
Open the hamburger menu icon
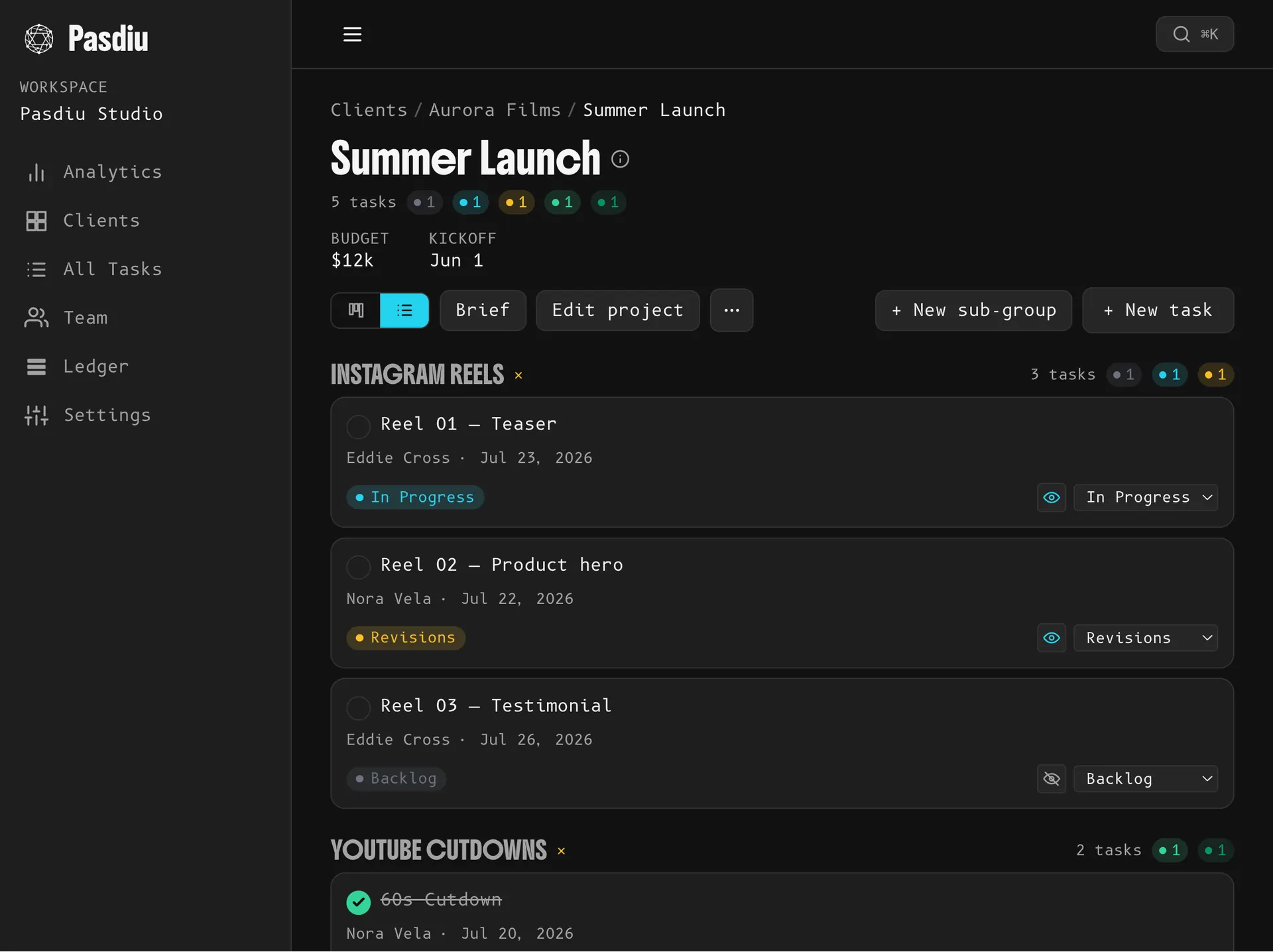pyautogui.click(x=352, y=34)
